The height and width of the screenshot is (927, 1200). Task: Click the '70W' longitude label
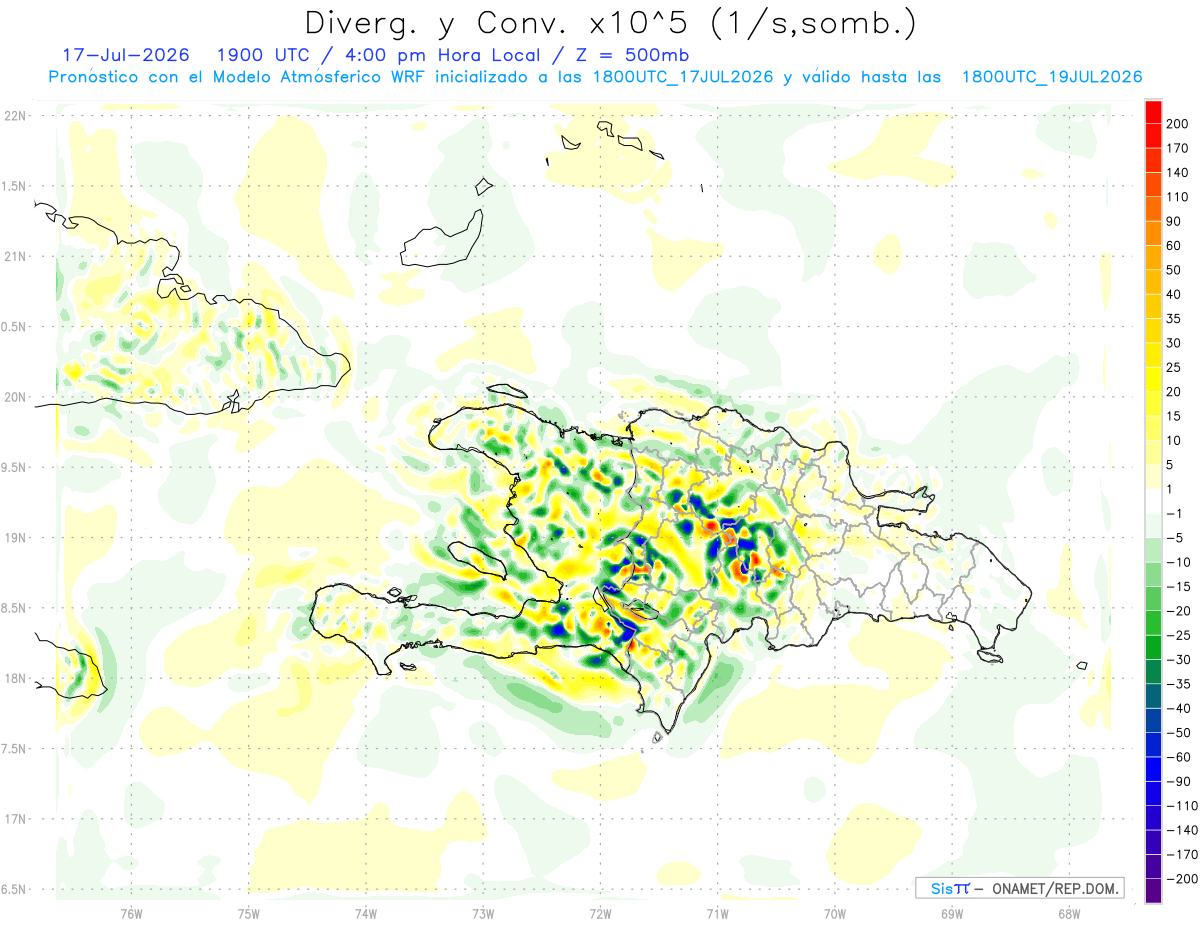[x=834, y=913]
